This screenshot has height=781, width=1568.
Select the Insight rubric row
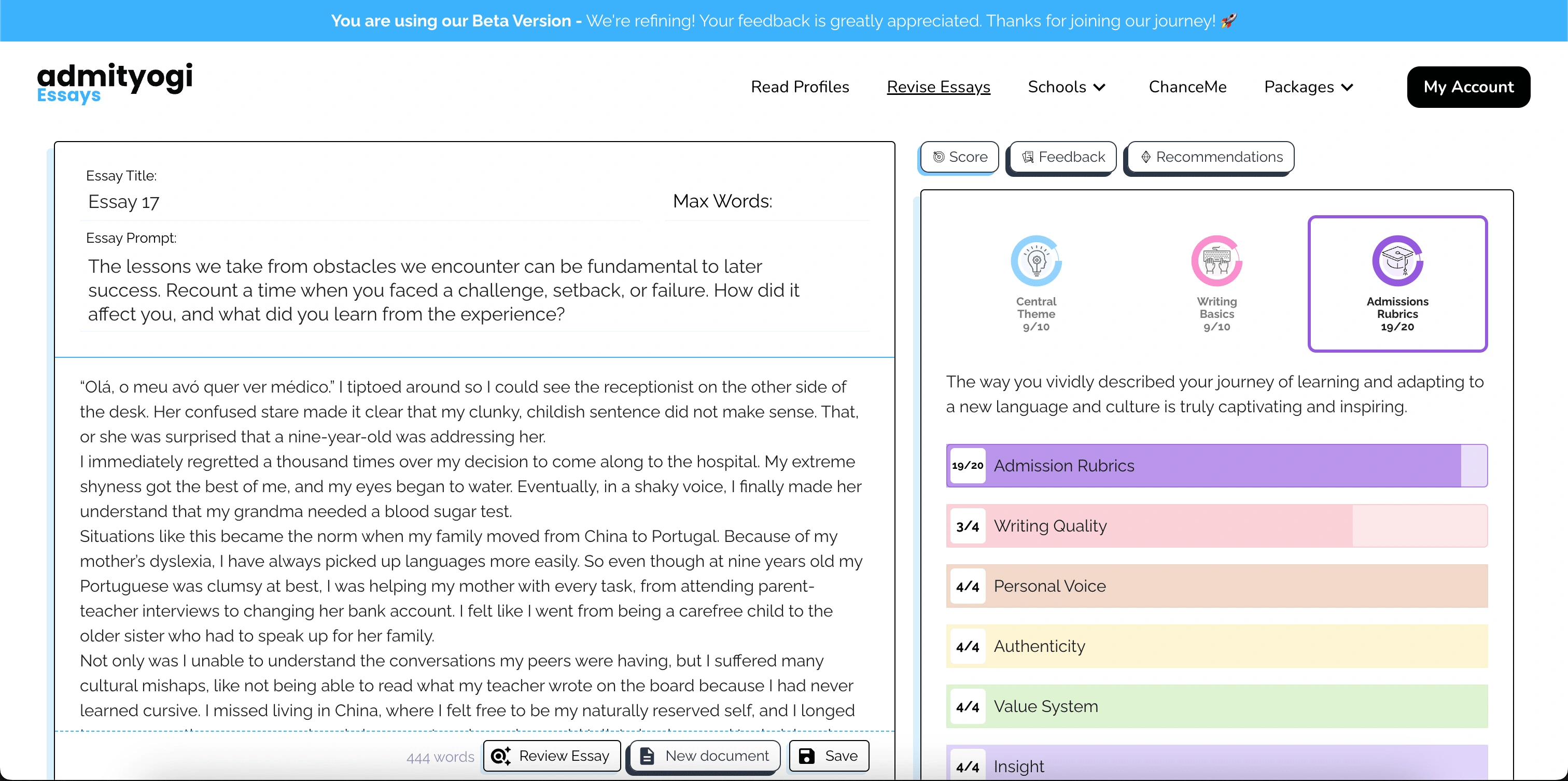[x=1217, y=763]
